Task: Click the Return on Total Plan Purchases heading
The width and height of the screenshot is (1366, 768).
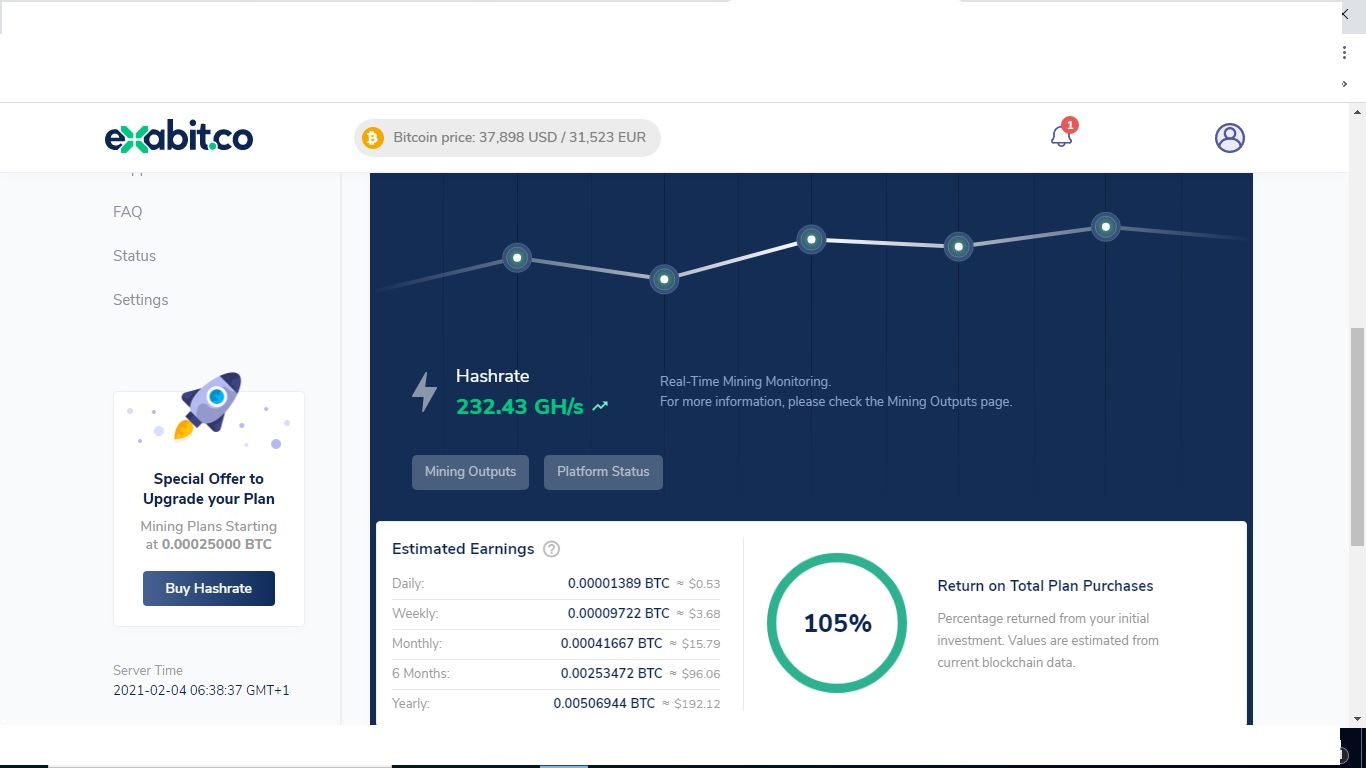Action: coord(1045,586)
